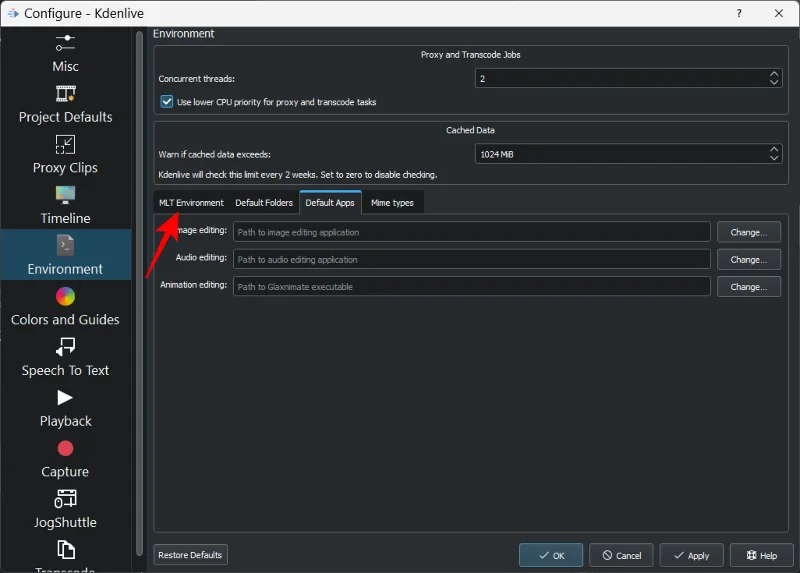Click the sidebar vertical scrollbar

139,293
